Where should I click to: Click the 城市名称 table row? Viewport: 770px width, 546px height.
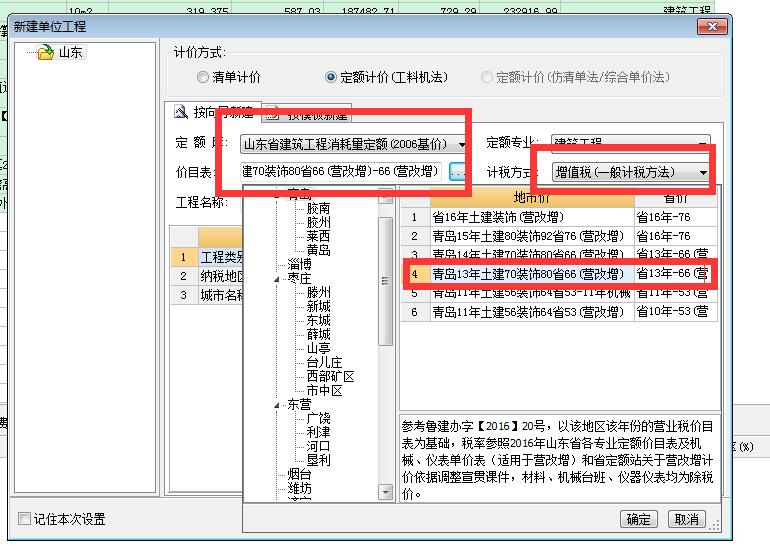pos(207,295)
